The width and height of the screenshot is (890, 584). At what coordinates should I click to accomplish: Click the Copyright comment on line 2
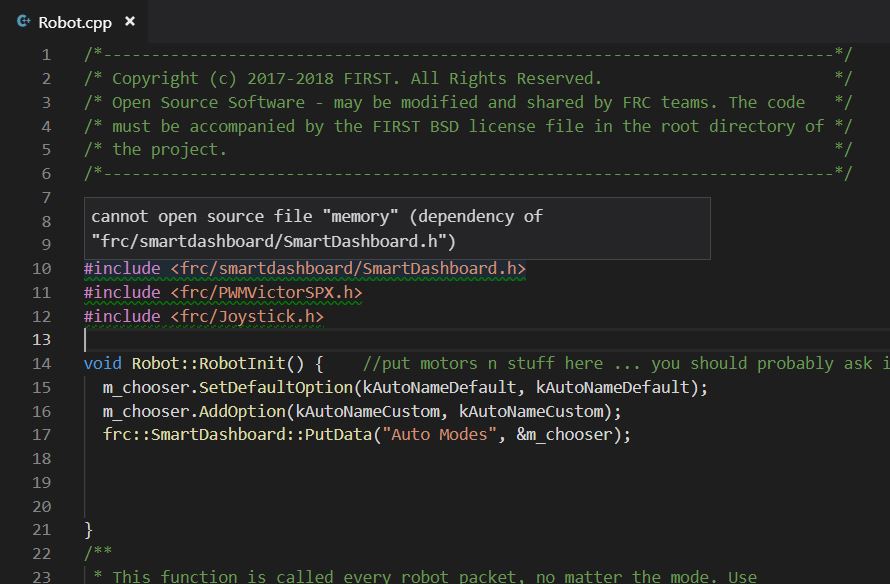pos(356,78)
